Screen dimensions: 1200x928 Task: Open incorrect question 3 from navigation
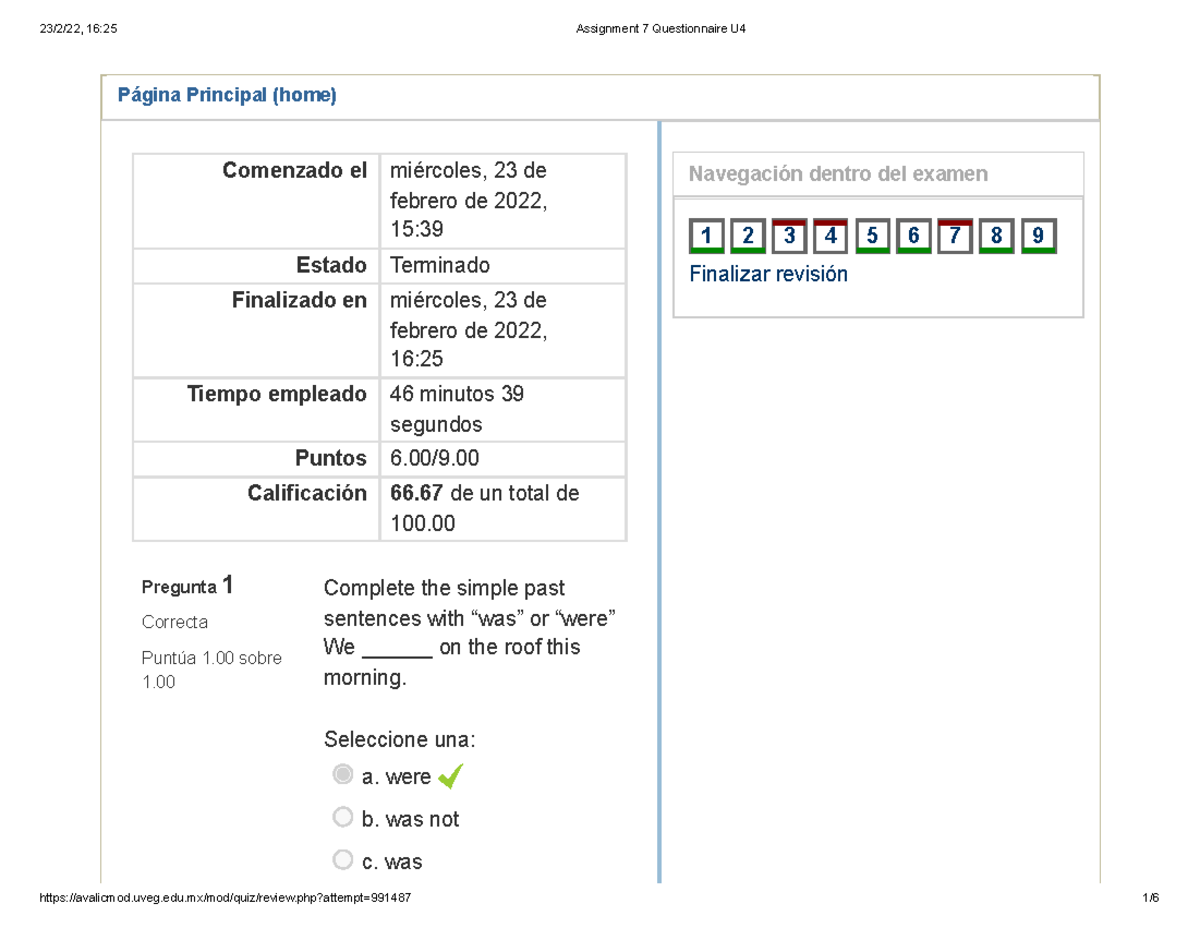(x=789, y=236)
